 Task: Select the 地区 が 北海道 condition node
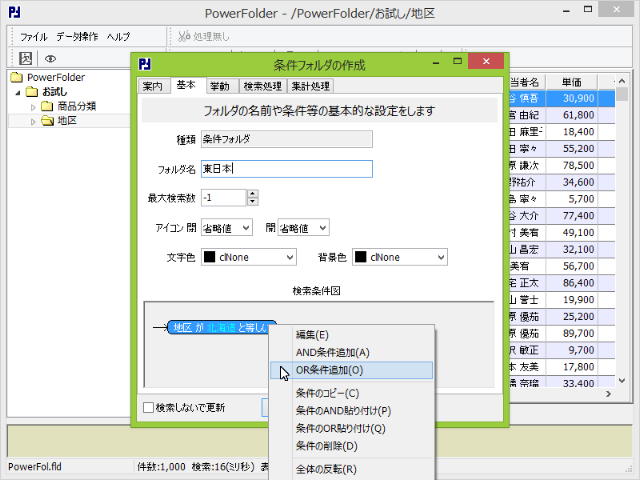pyautogui.click(x=218, y=327)
